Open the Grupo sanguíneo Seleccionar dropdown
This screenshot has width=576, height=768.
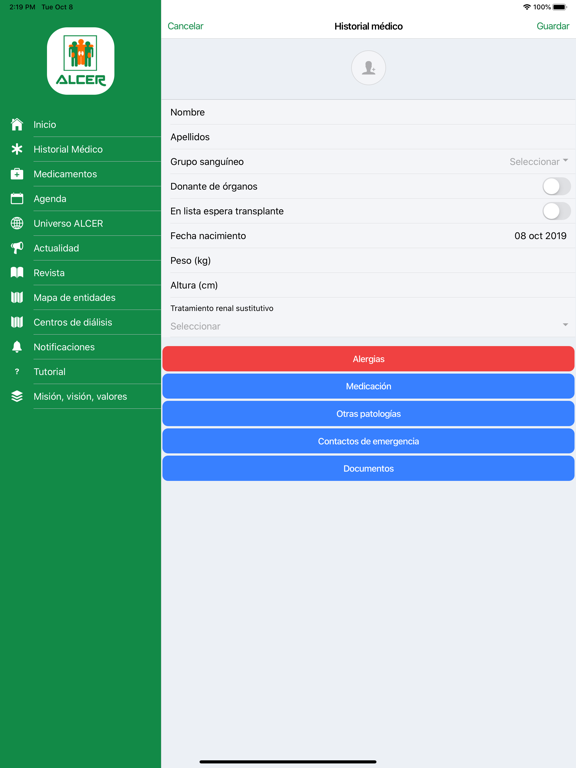pyautogui.click(x=538, y=162)
